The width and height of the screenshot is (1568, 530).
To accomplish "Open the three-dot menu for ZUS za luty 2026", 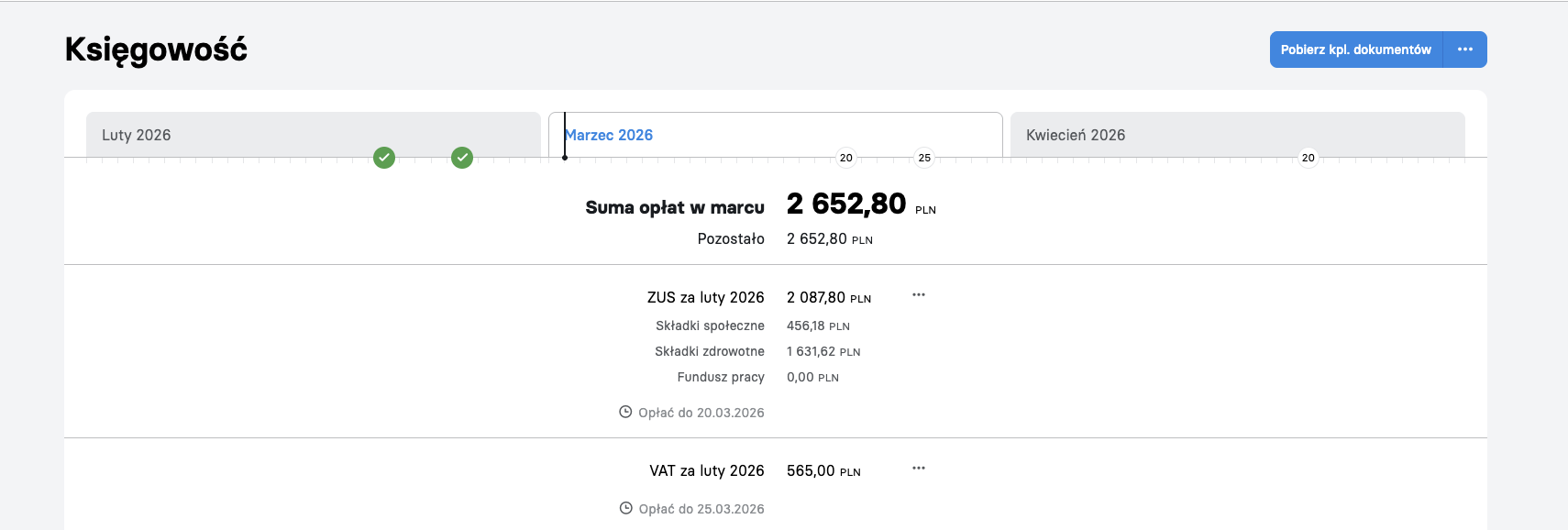I will [x=919, y=295].
